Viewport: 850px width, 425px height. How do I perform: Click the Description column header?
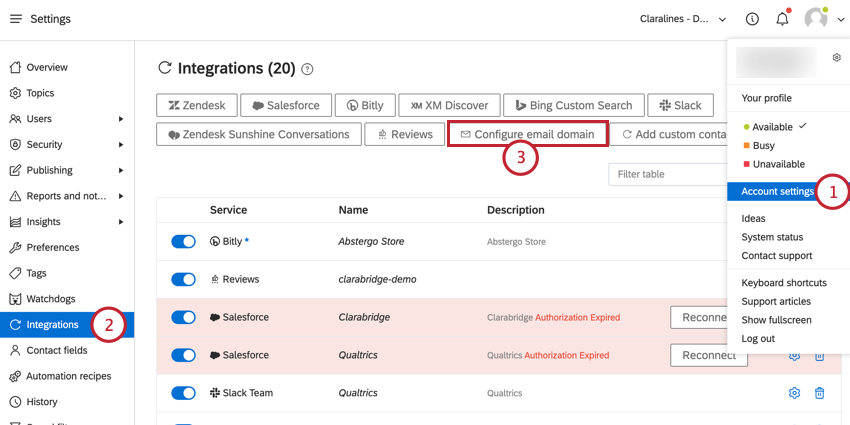pos(516,210)
